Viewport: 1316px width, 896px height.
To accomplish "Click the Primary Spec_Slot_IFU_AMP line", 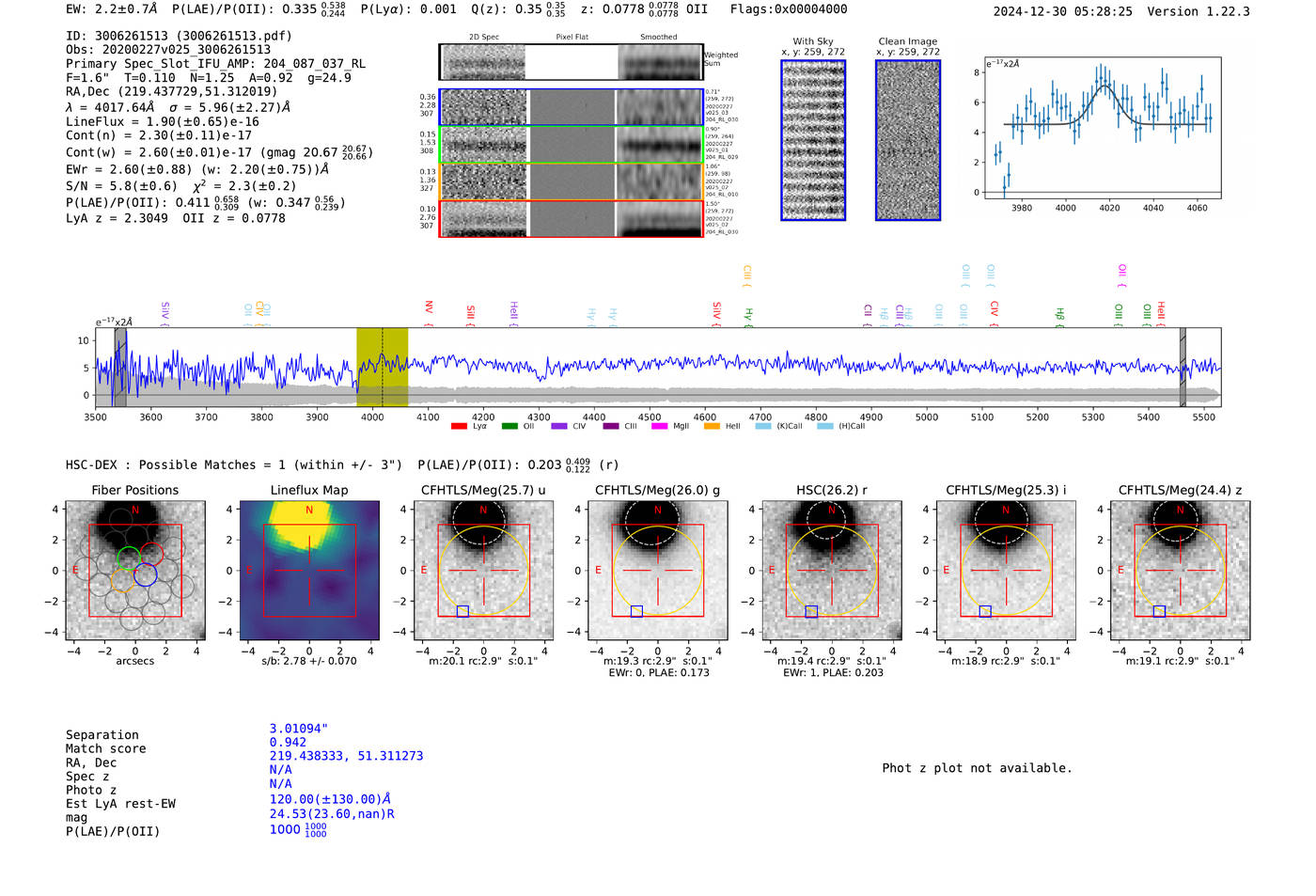I will click(x=216, y=64).
